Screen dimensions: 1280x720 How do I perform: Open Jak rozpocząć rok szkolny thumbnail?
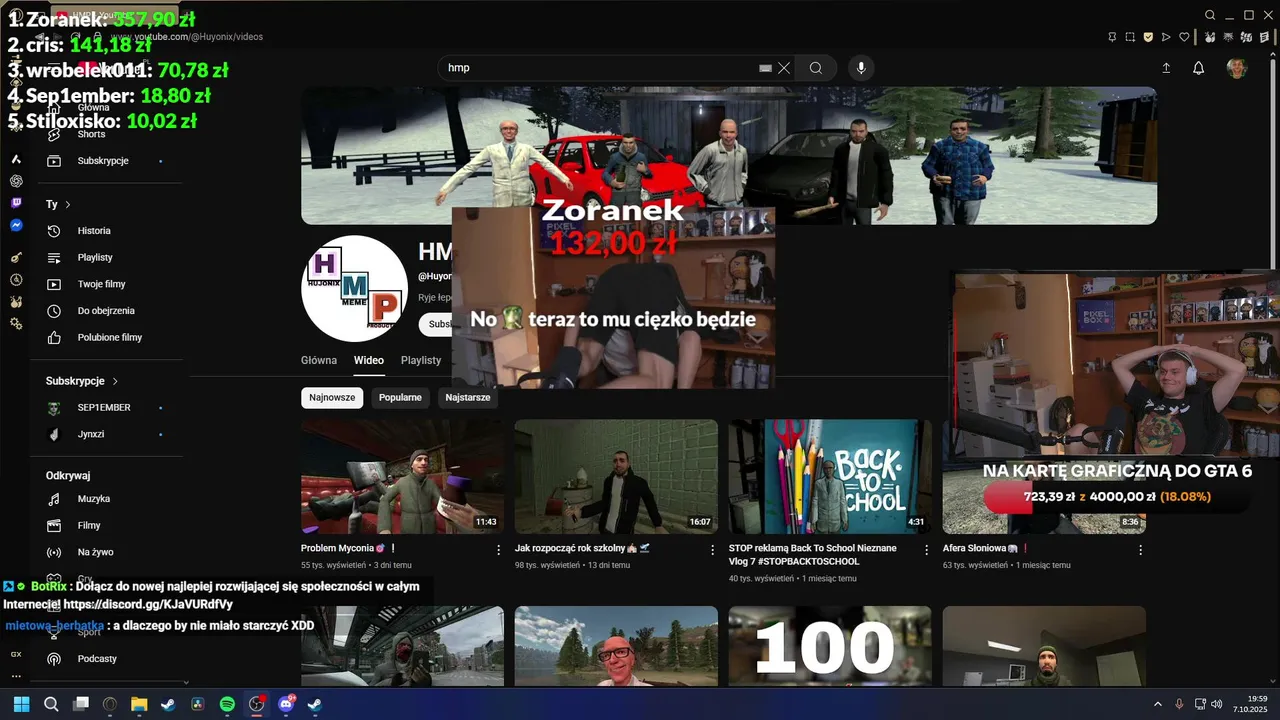click(616, 476)
